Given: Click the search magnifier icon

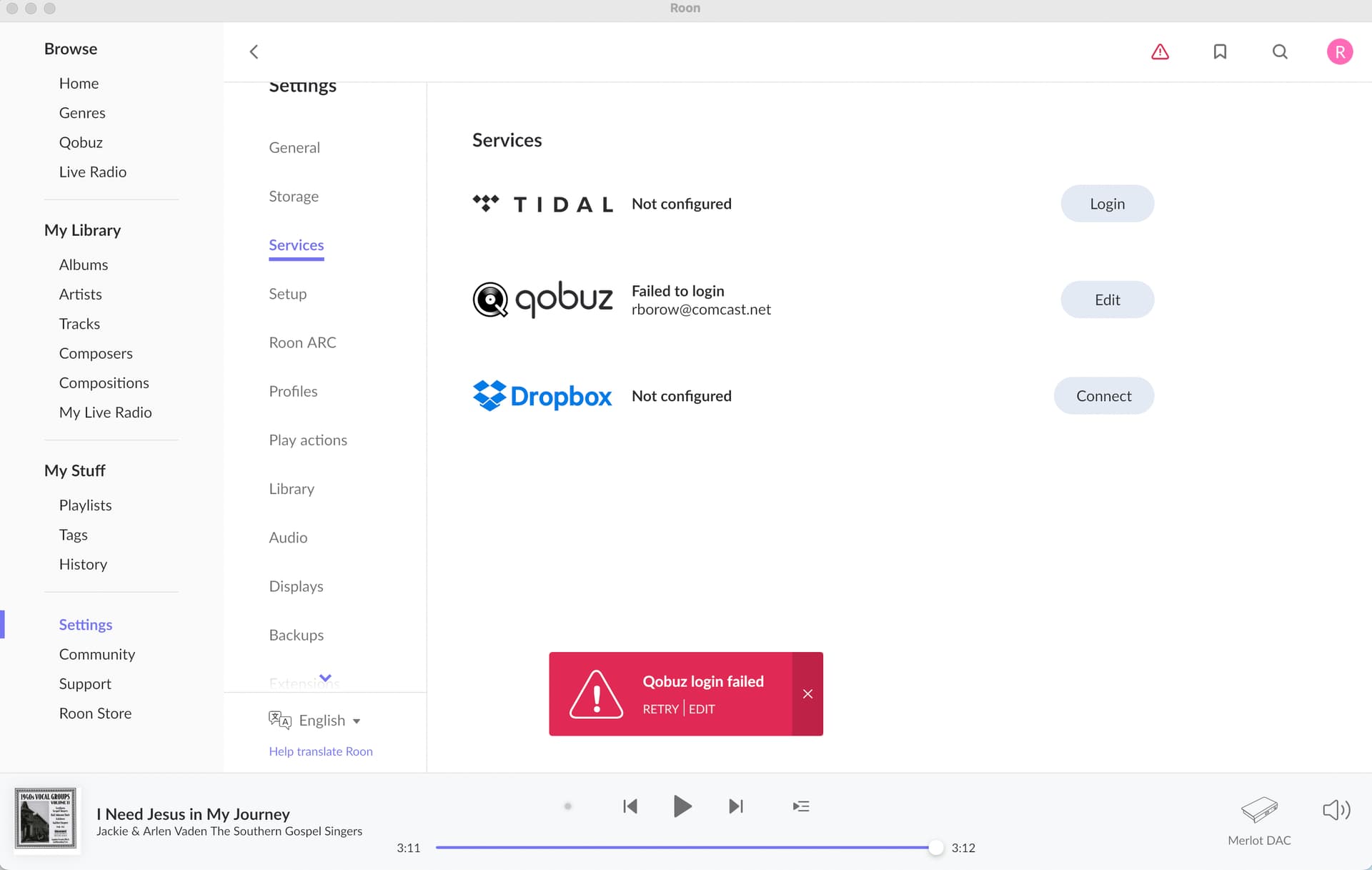Looking at the screenshot, I should click(x=1280, y=51).
